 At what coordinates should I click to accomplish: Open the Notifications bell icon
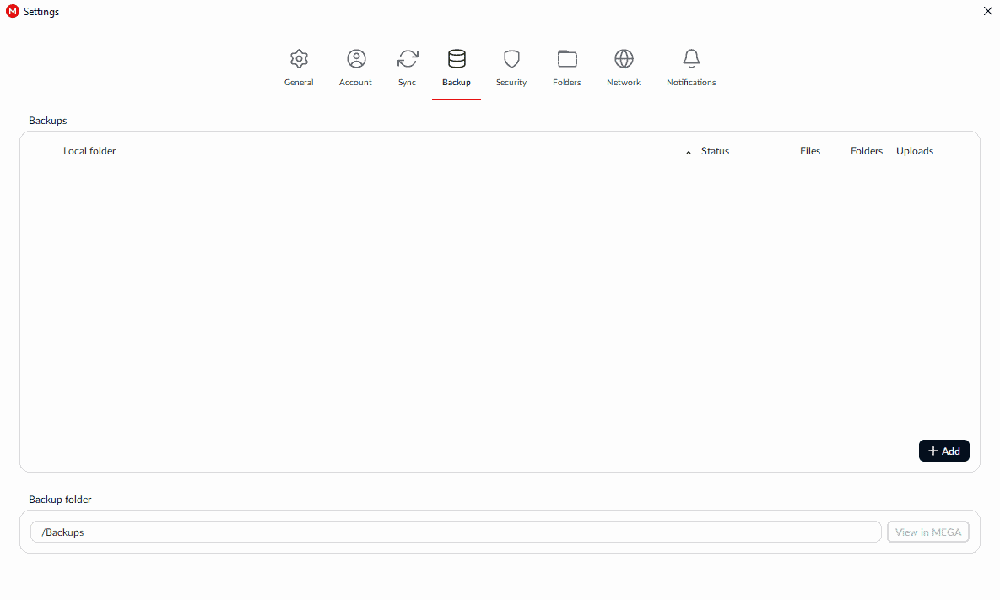point(691,59)
